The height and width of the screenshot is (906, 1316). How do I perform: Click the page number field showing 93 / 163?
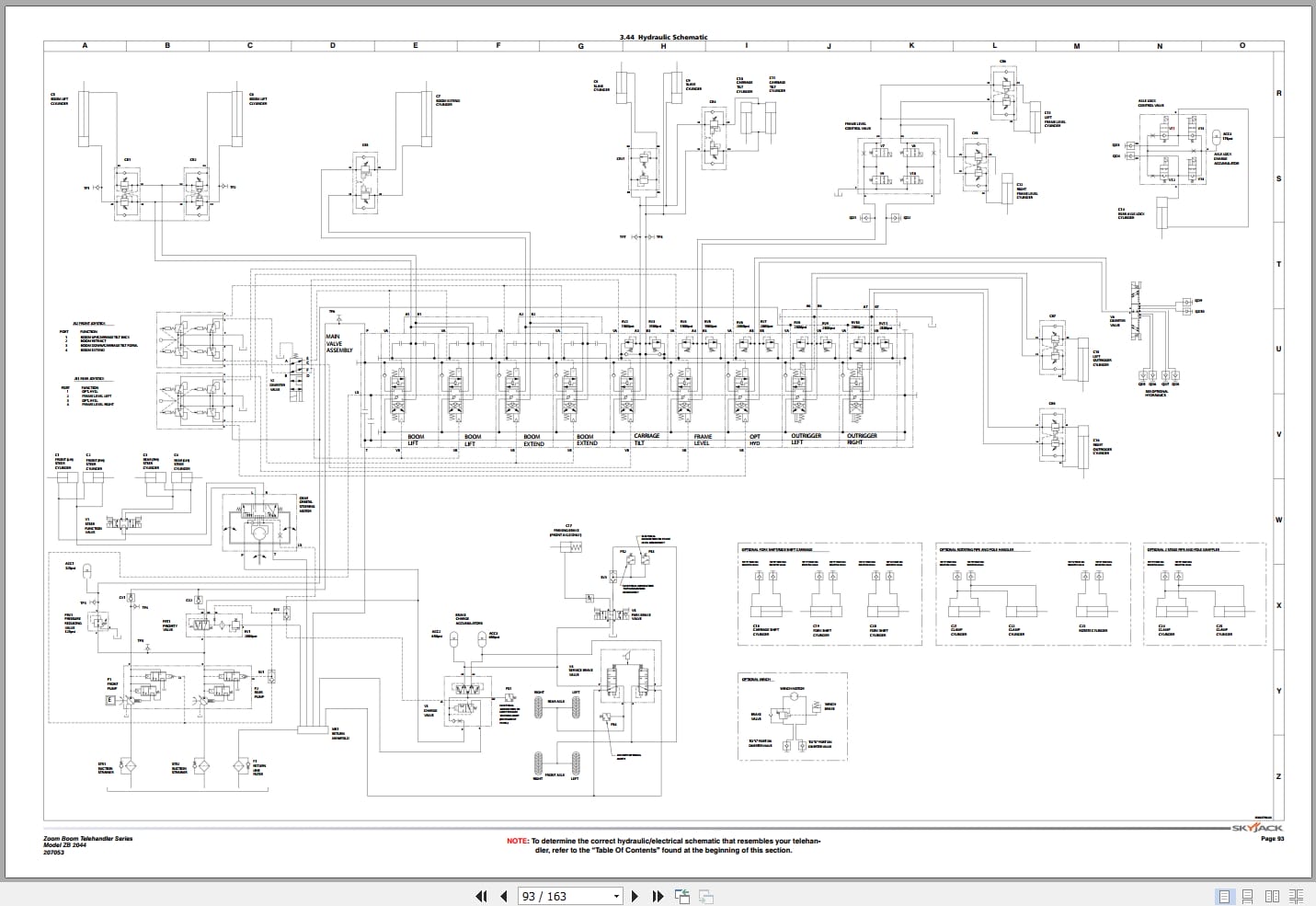click(x=552, y=896)
